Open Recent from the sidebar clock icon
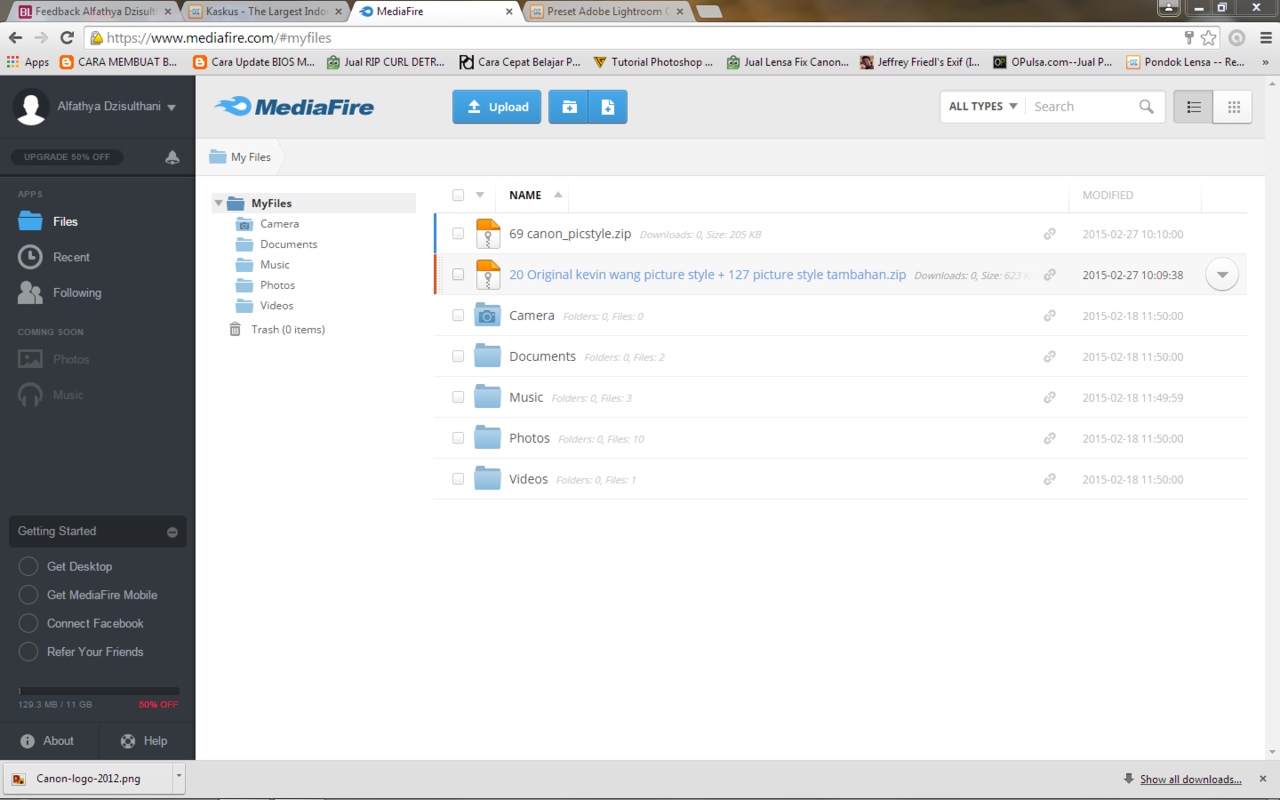This screenshot has width=1280, height=800. [30, 257]
